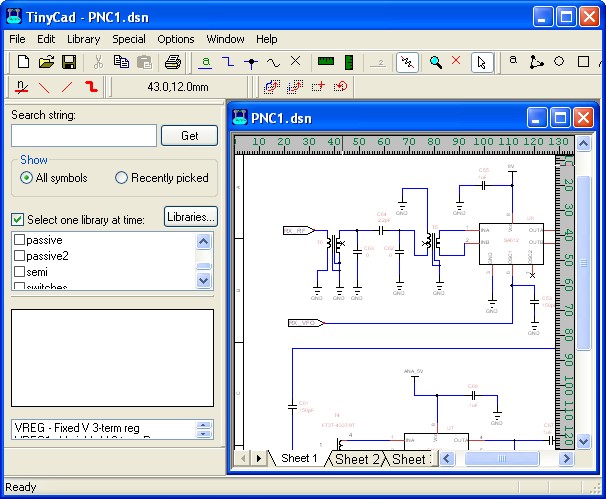Open the Edit menu

[x=46, y=39]
